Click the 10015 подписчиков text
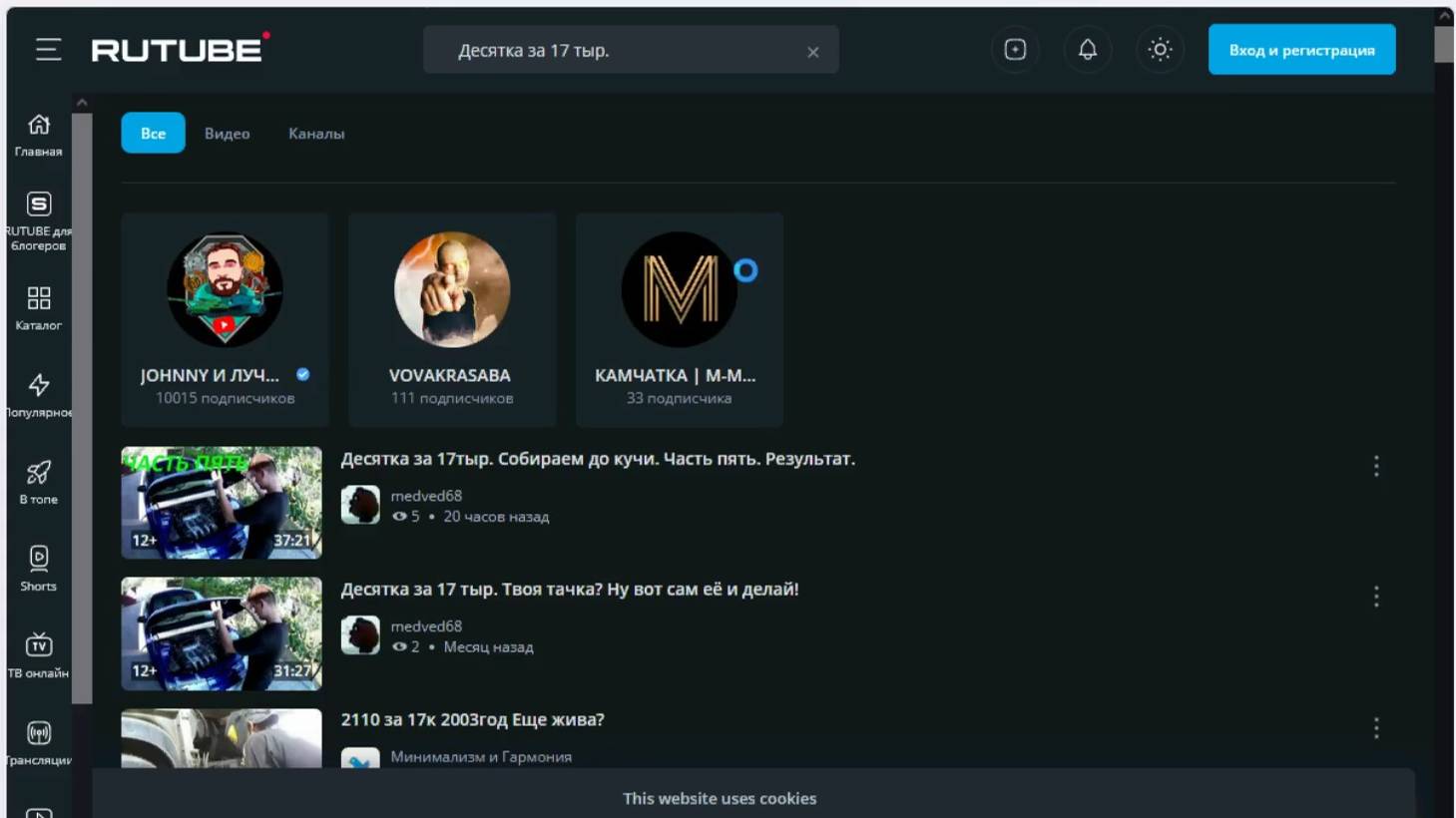This screenshot has width=1456, height=818. point(225,398)
